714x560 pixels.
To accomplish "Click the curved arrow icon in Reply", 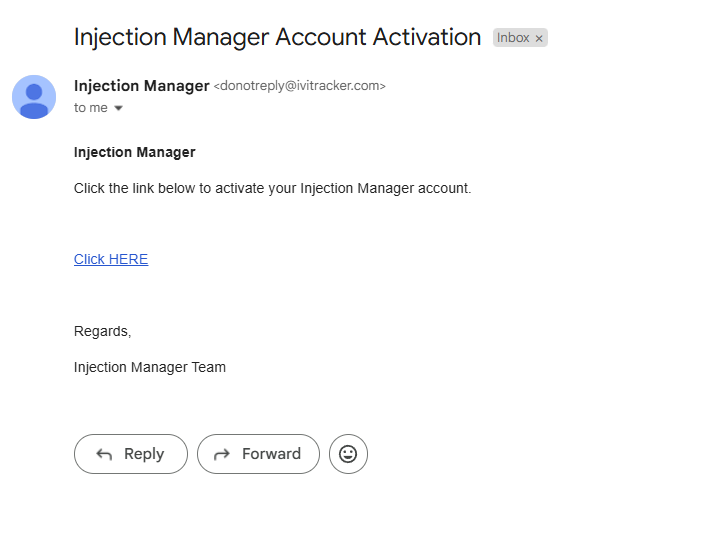I will [104, 454].
